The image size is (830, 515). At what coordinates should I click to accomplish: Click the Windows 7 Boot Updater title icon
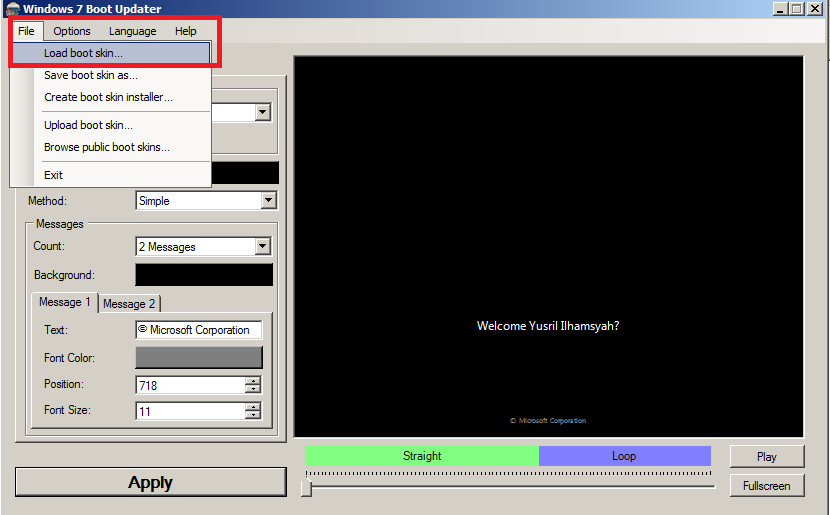pyautogui.click(x=13, y=9)
